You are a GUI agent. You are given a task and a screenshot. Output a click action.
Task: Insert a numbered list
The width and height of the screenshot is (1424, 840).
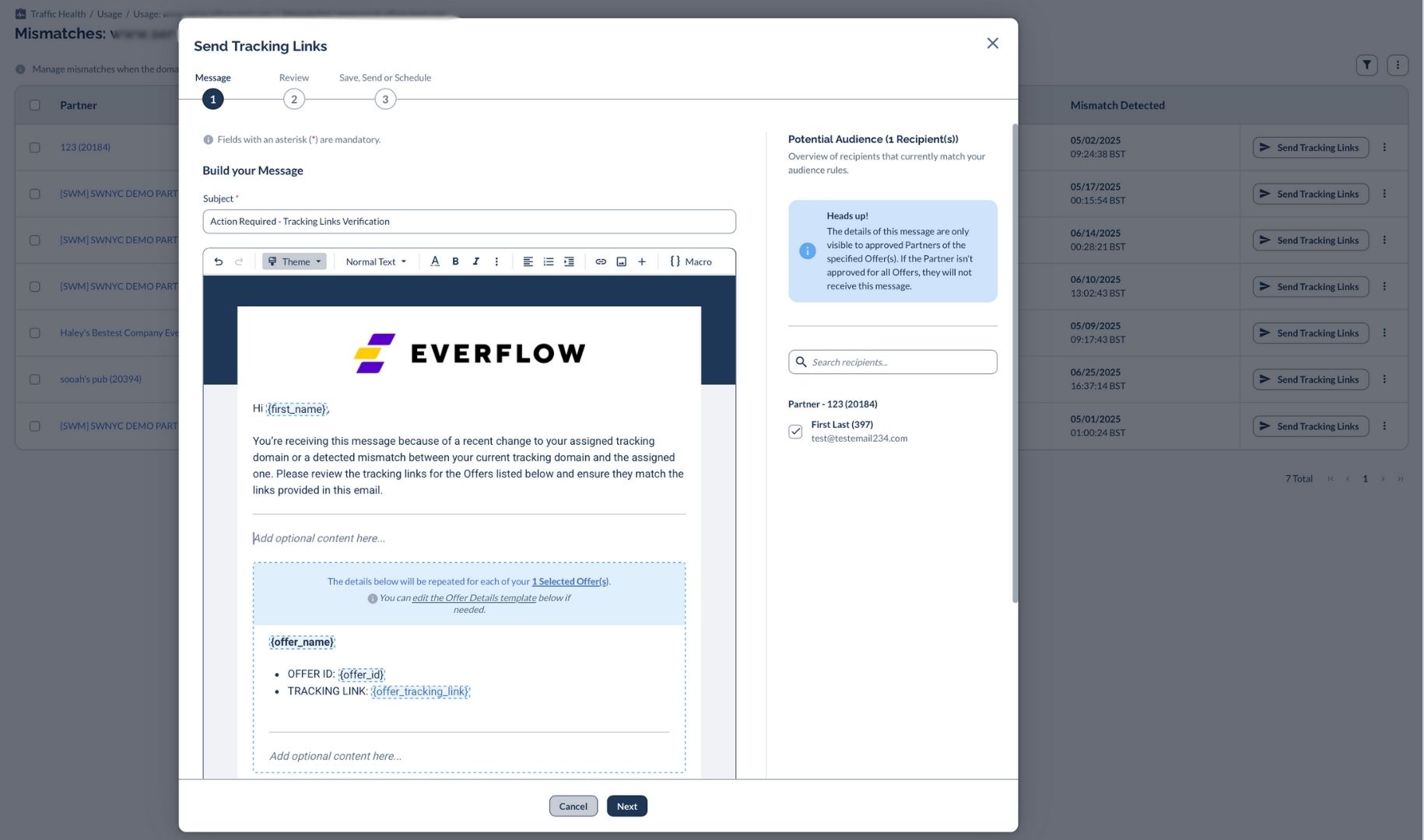549,262
